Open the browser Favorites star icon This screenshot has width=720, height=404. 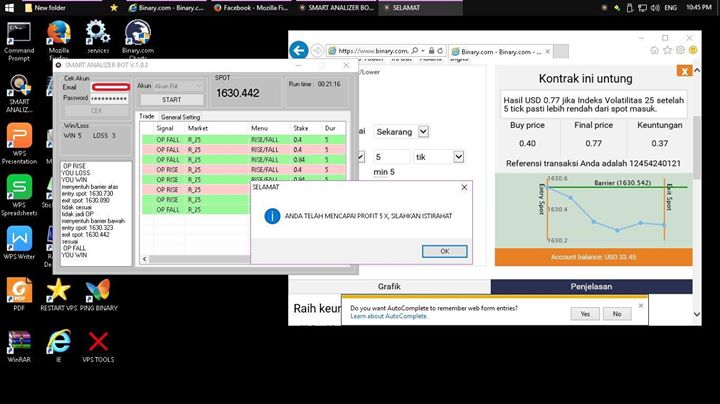pyautogui.click(x=667, y=50)
